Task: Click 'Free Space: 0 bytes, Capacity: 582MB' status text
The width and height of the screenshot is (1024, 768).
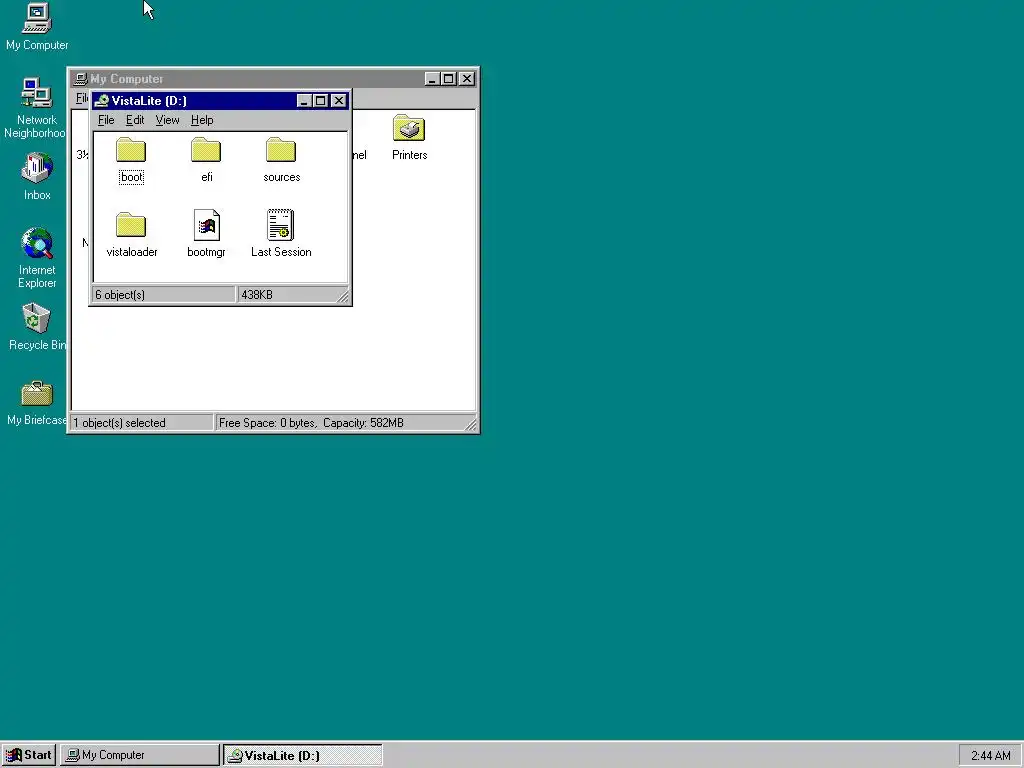Action: 312,423
